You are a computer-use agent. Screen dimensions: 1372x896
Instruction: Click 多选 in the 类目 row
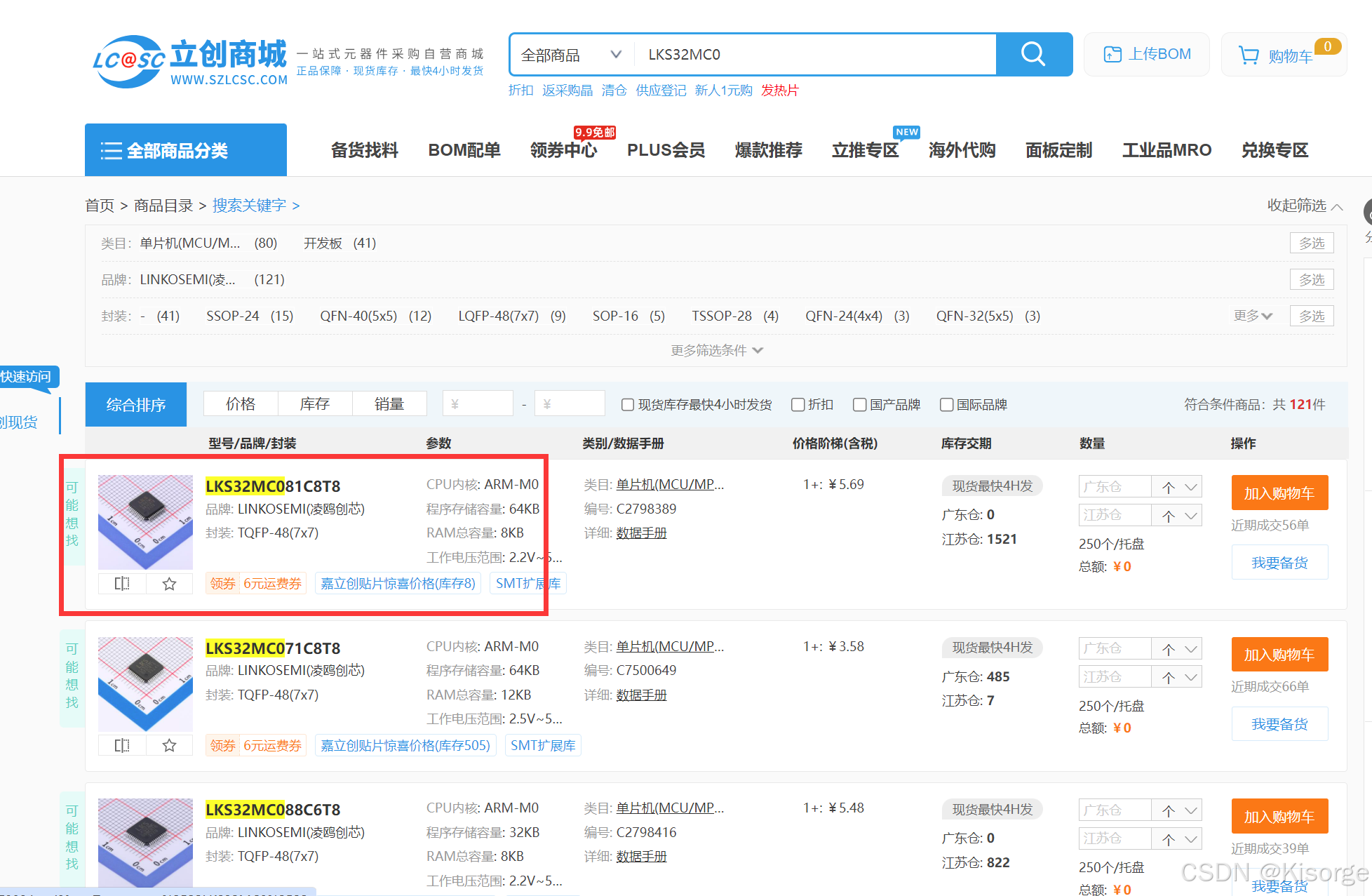pyautogui.click(x=1312, y=243)
